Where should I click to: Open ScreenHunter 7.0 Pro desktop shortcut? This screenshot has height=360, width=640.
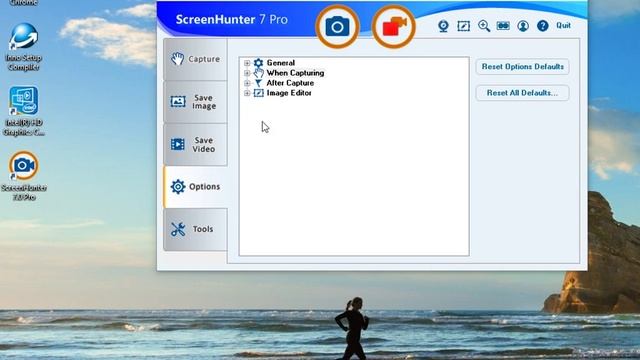[x=24, y=176]
